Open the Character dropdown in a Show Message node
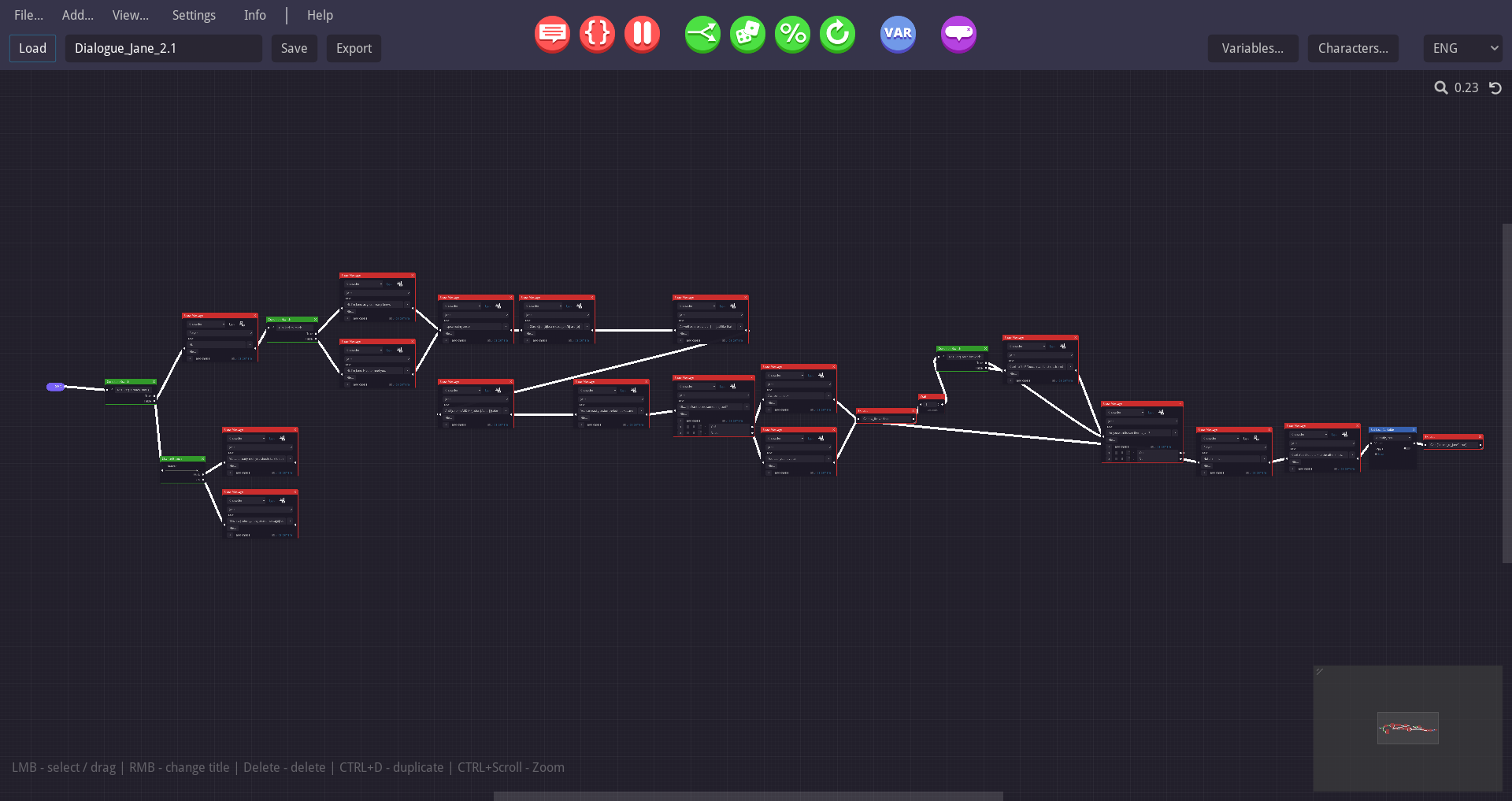The height and width of the screenshot is (801, 1512). click(x=206, y=324)
